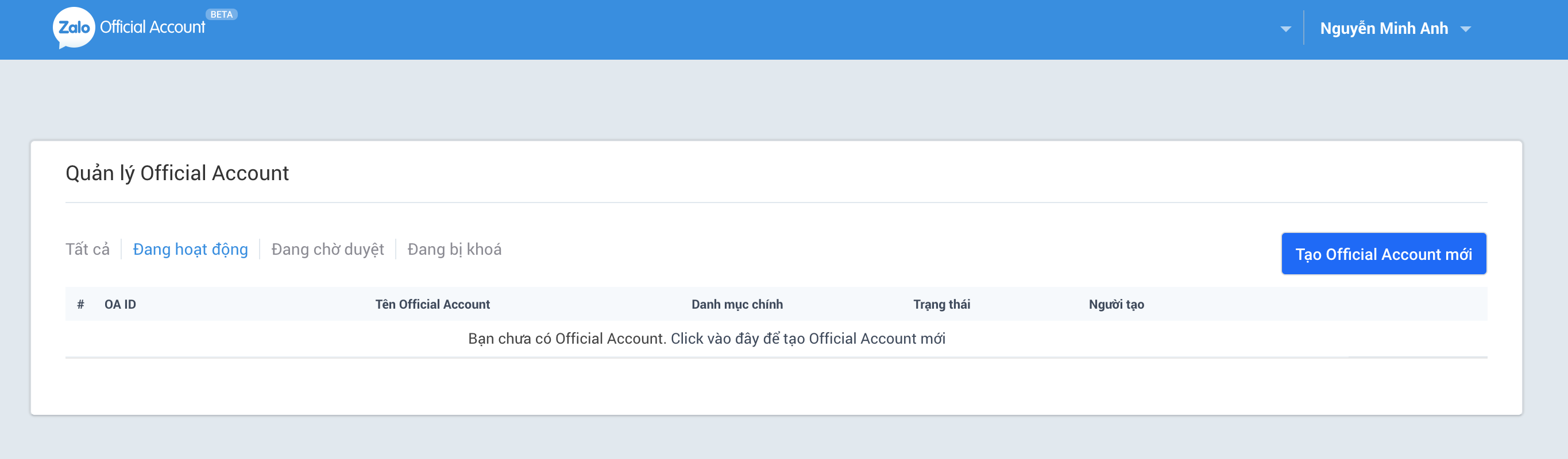
Task: Follow the Bạn chưa có Official Account link
Action: pyautogui.click(x=706, y=339)
